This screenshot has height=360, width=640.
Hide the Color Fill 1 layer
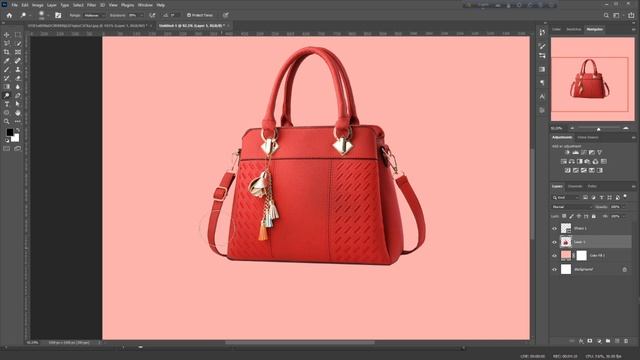pos(554,256)
